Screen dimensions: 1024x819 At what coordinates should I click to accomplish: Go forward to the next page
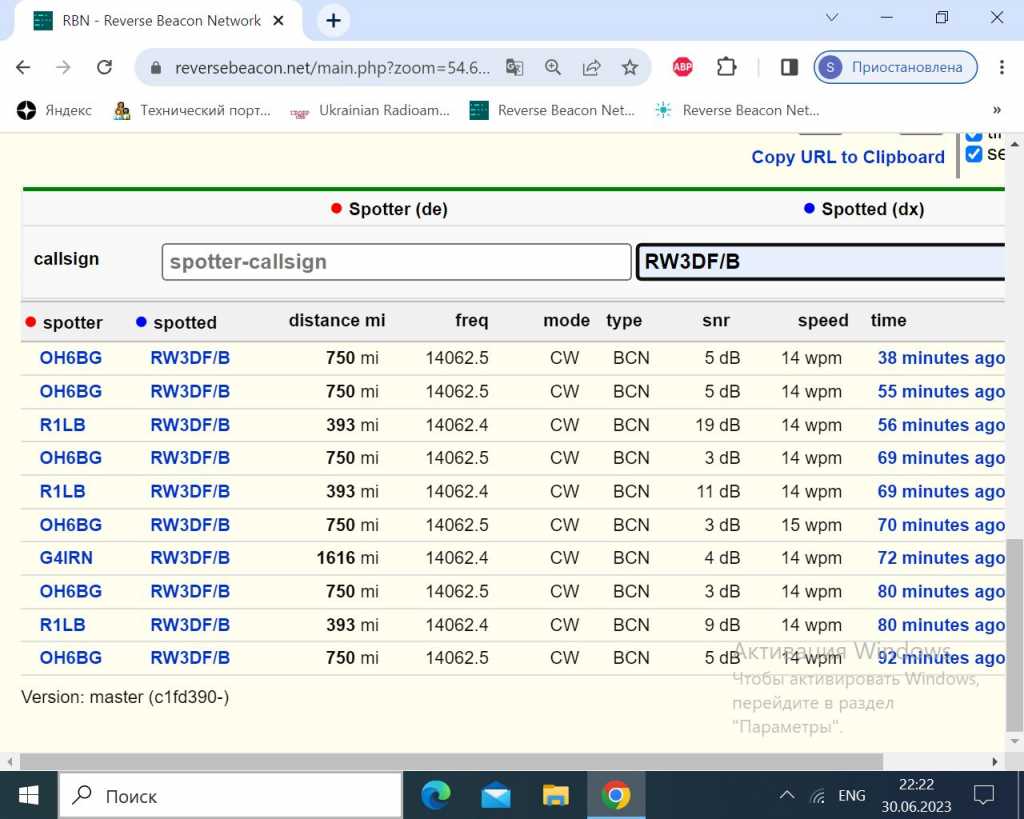(63, 67)
